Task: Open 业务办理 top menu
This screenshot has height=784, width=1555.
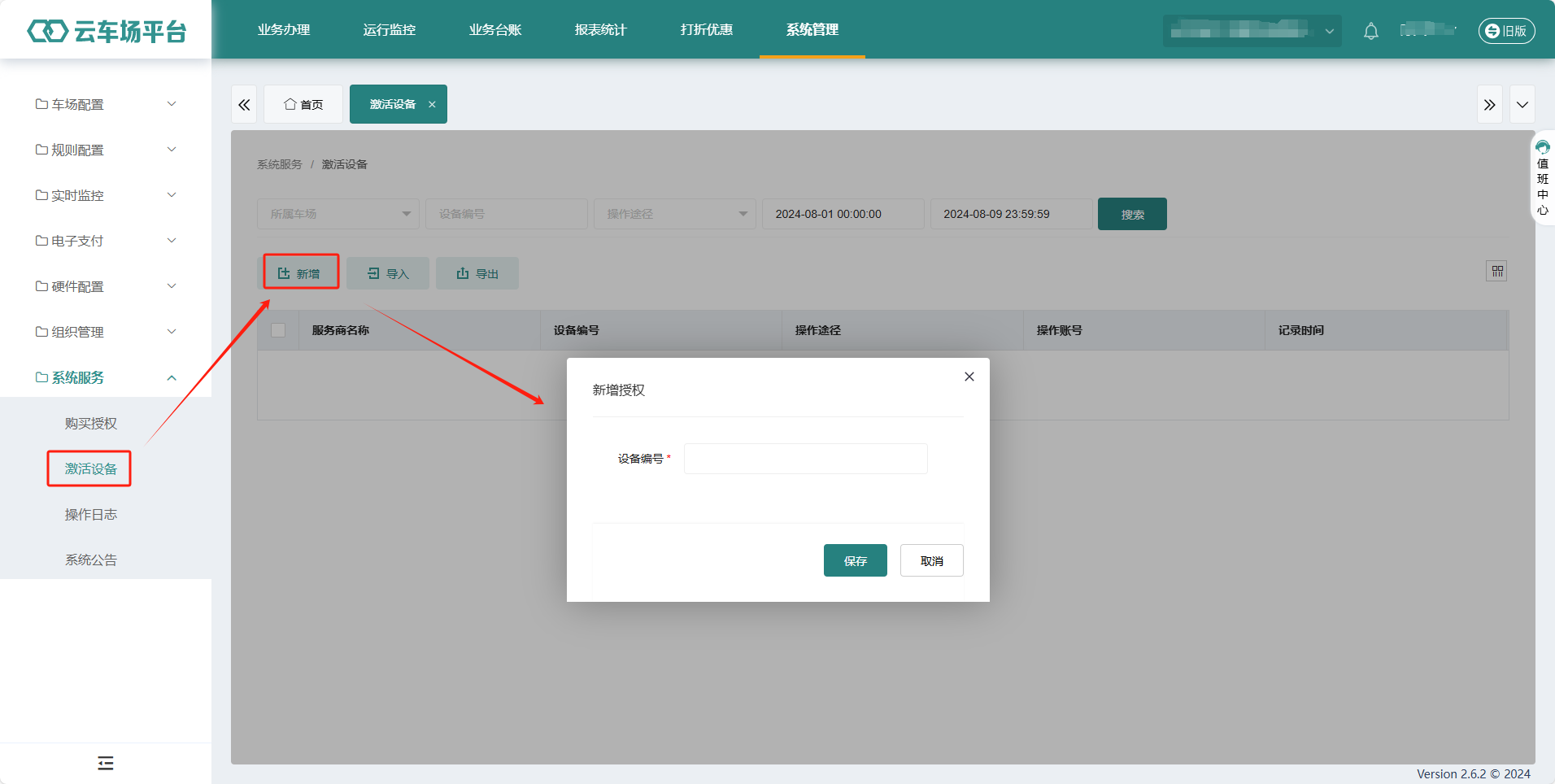Action: coord(284,29)
